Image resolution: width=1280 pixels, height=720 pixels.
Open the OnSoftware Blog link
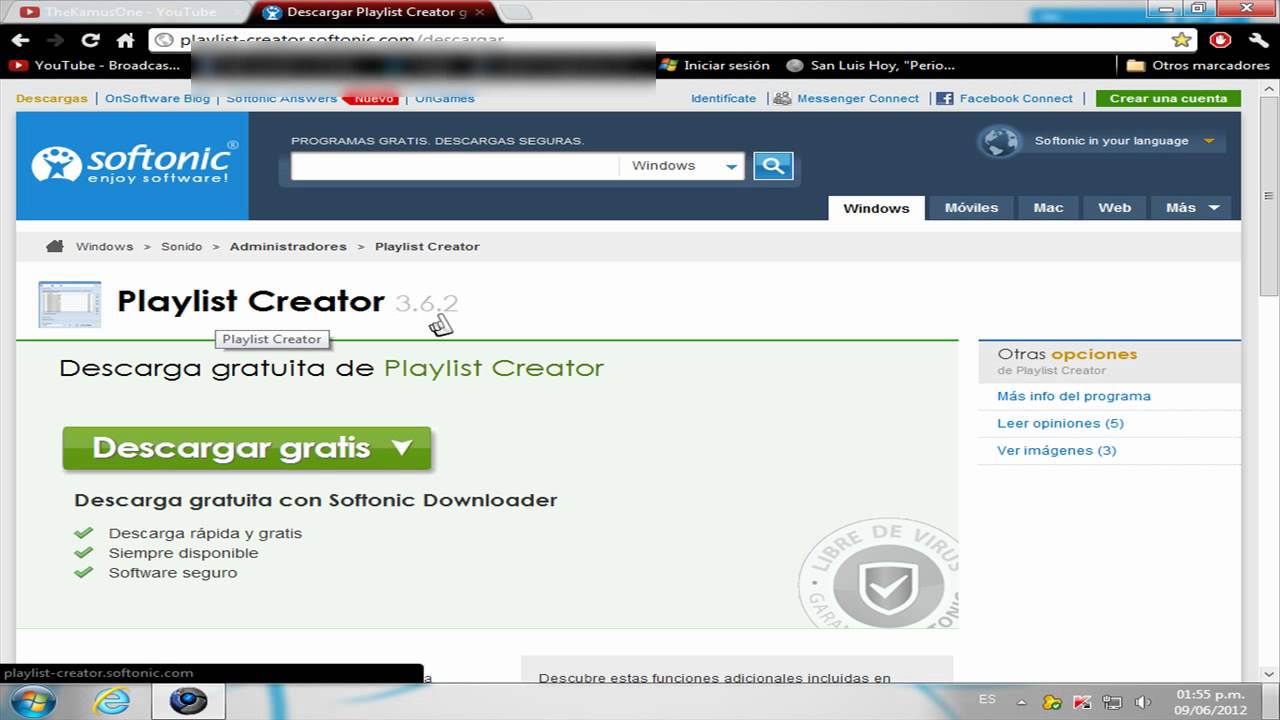157,98
